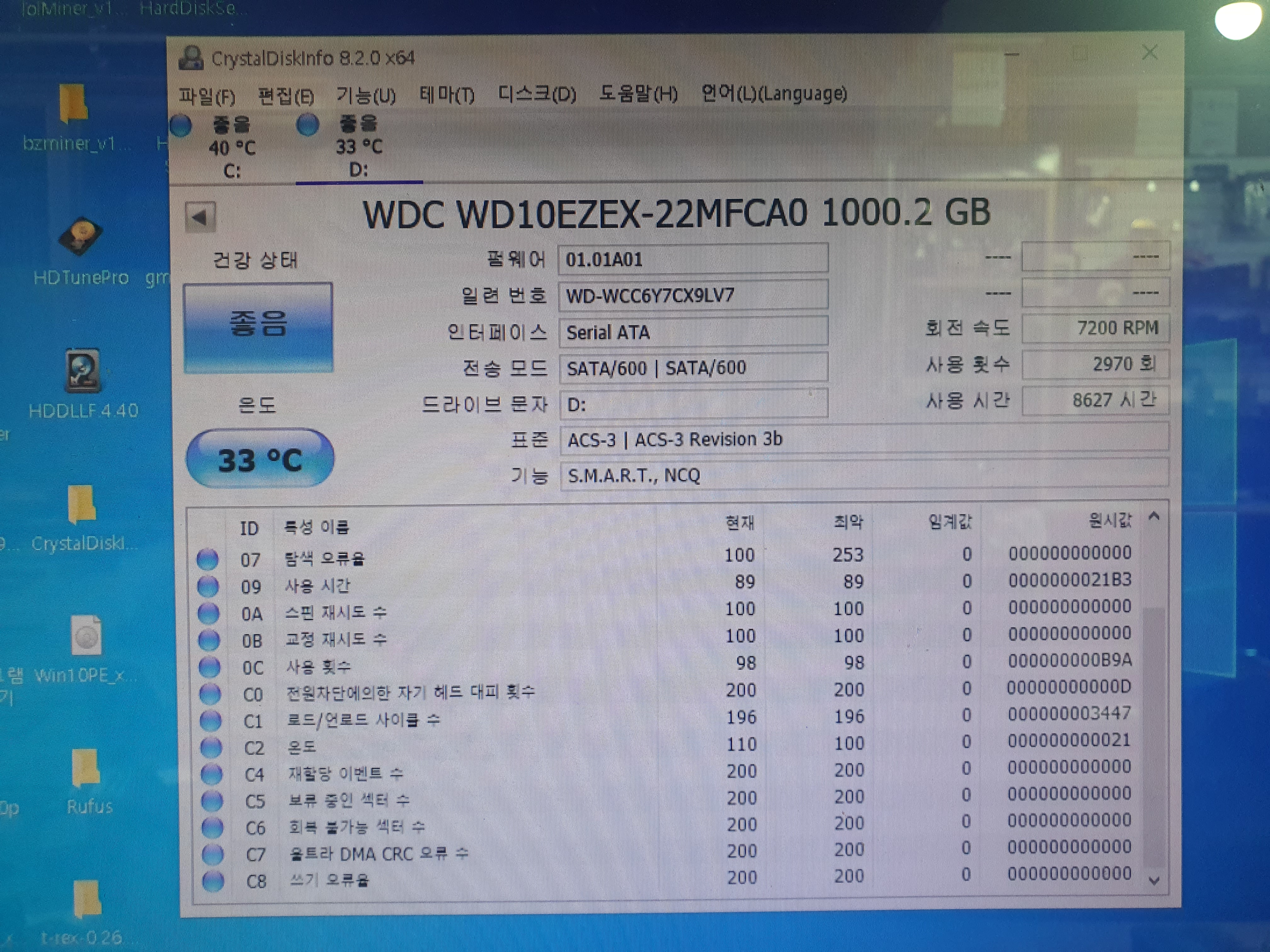Click the status circle for attribute C4
This screenshot has height=952, width=1270.
pos(212,774)
